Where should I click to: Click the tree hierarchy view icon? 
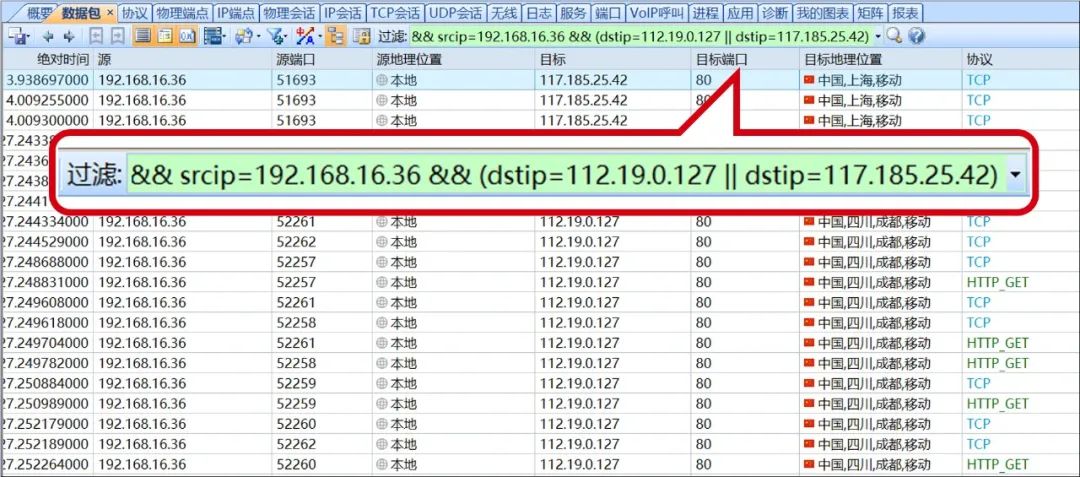click(334, 36)
